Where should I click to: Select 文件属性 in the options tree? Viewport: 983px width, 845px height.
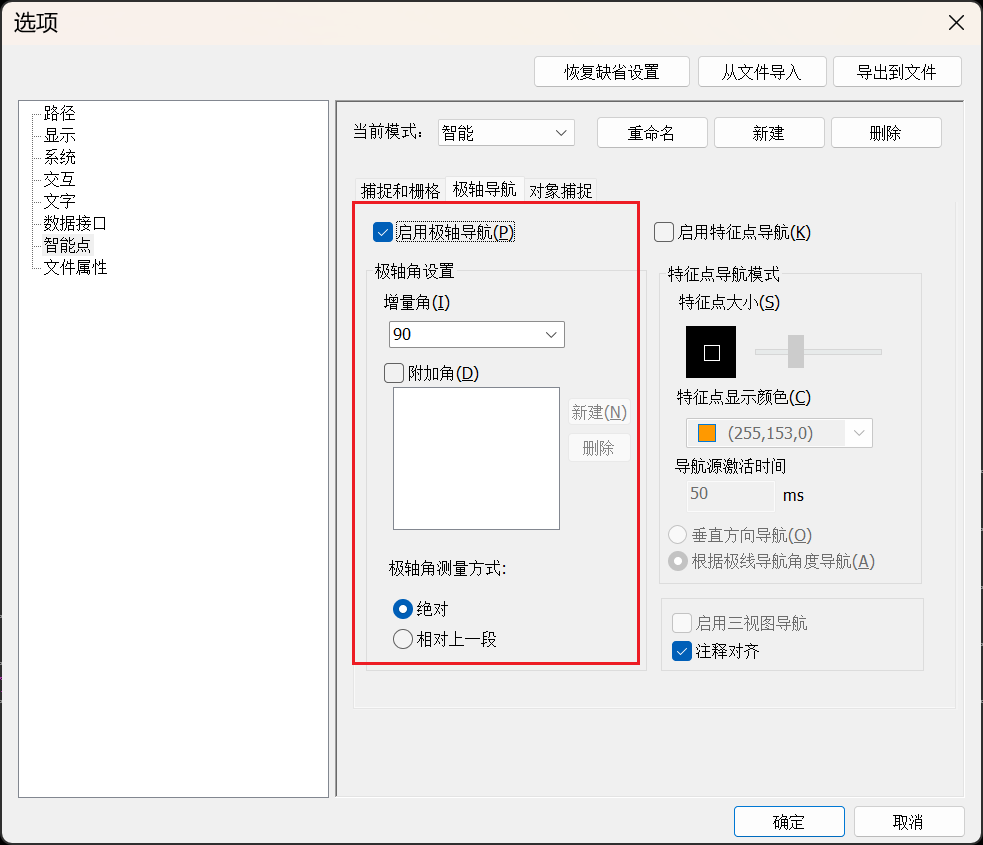pos(75,268)
